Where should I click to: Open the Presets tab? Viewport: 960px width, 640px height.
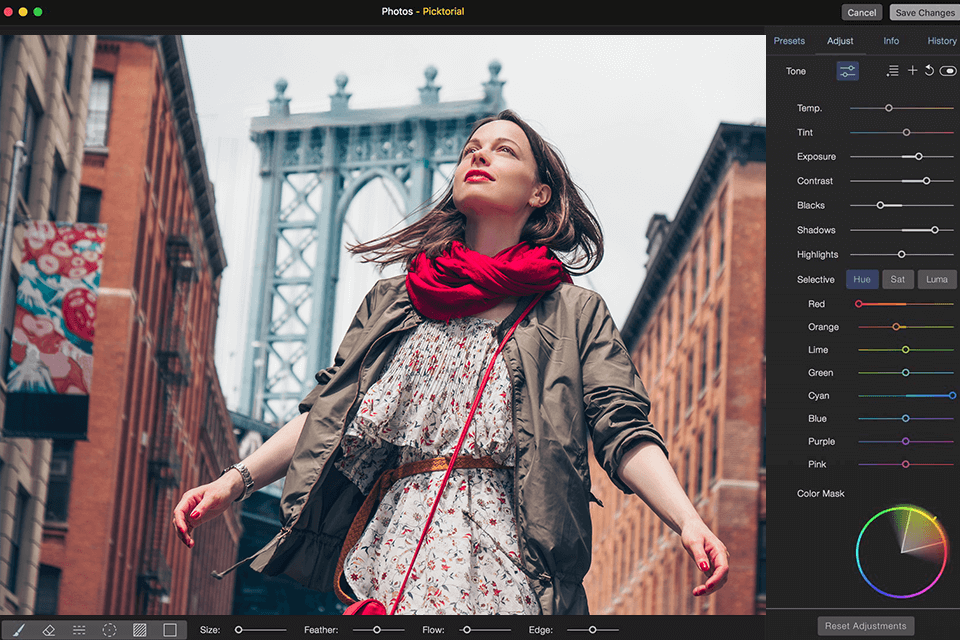789,41
